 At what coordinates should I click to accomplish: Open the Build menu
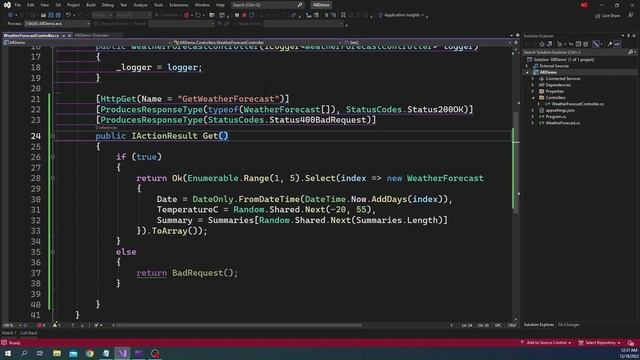pos(91,5)
